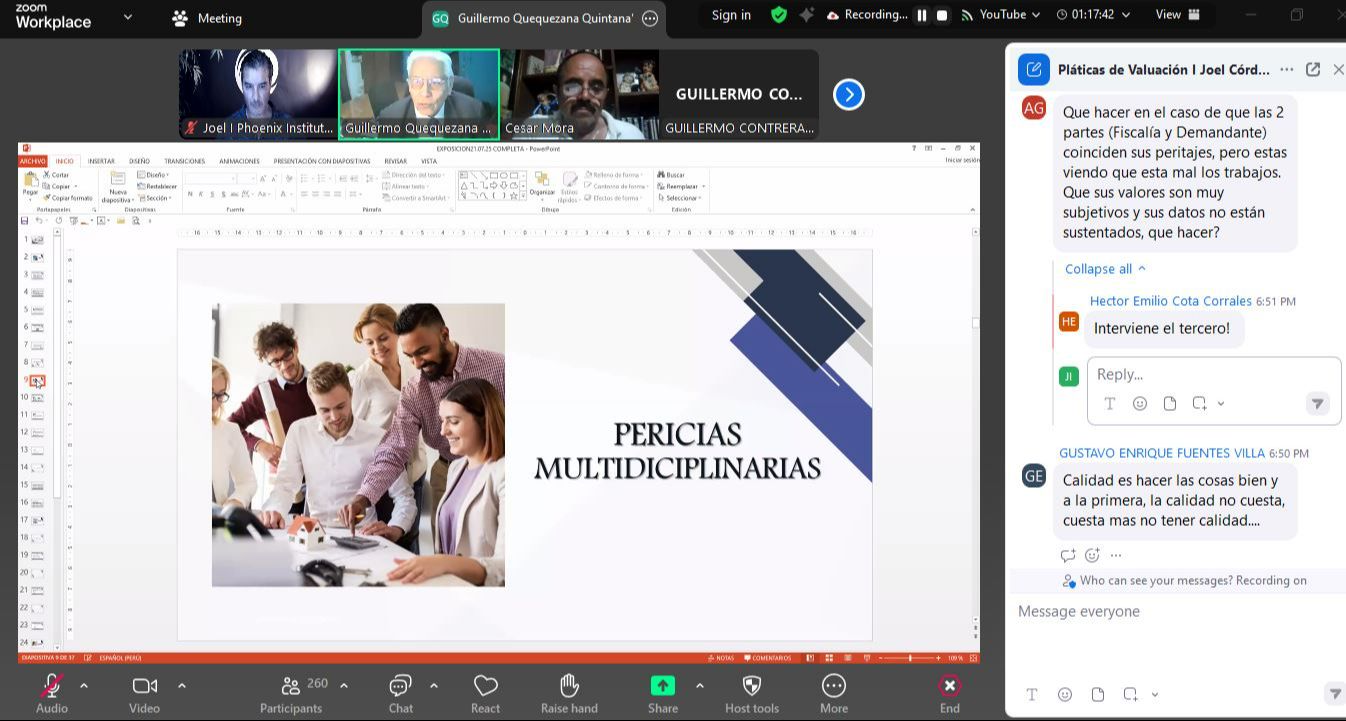The height and width of the screenshot is (721, 1346).
Task: Send message to everyone
Action: tap(1334, 694)
